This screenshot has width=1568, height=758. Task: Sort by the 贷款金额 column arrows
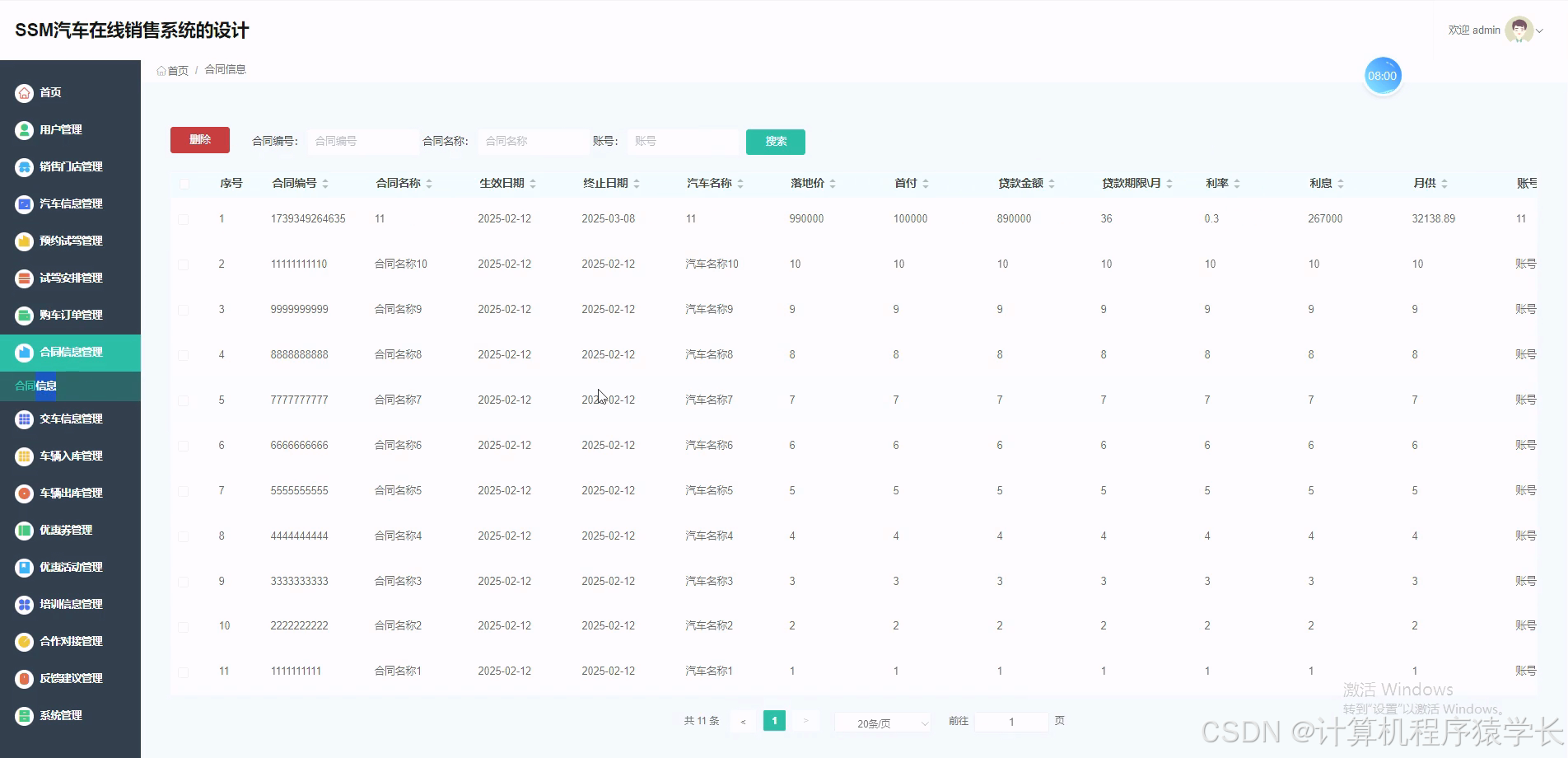[1052, 184]
